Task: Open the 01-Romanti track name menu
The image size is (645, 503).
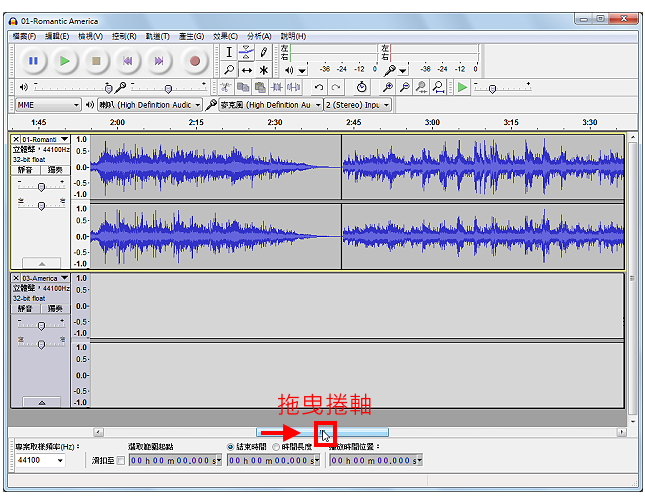Action: (45, 139)
